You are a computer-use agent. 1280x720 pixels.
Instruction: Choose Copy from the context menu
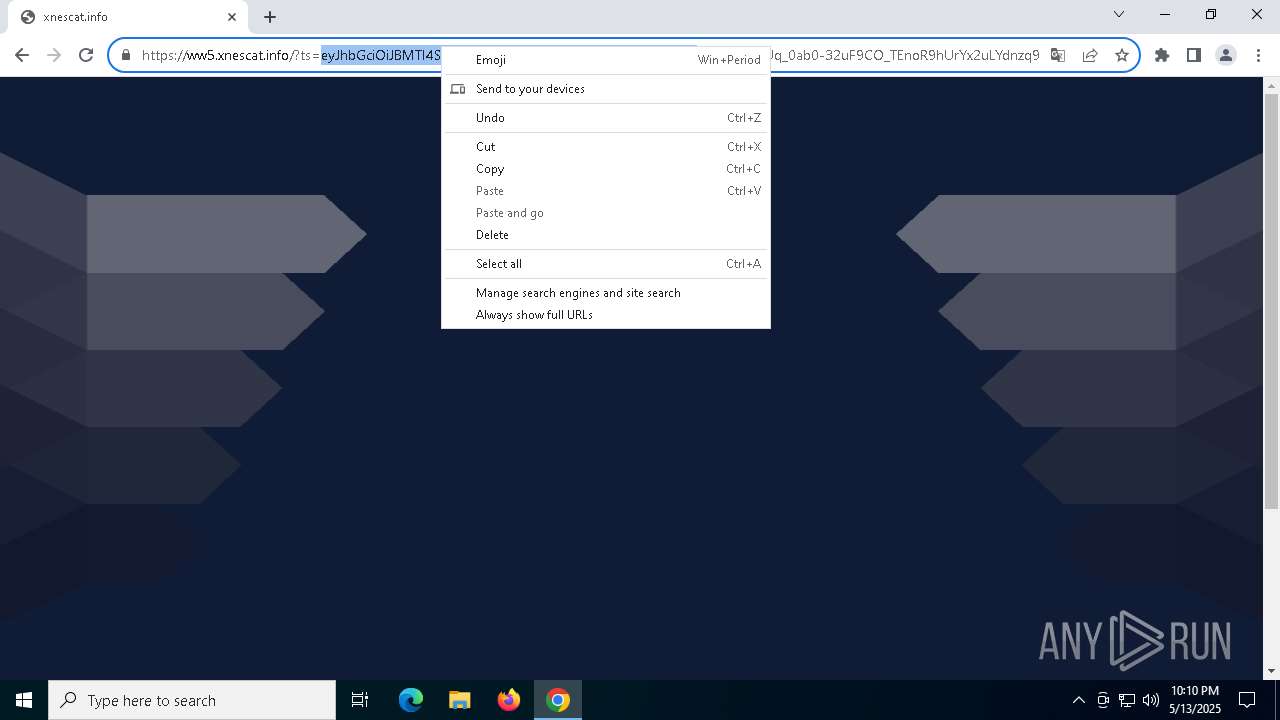pyautogui.click(x=605, y=169)
